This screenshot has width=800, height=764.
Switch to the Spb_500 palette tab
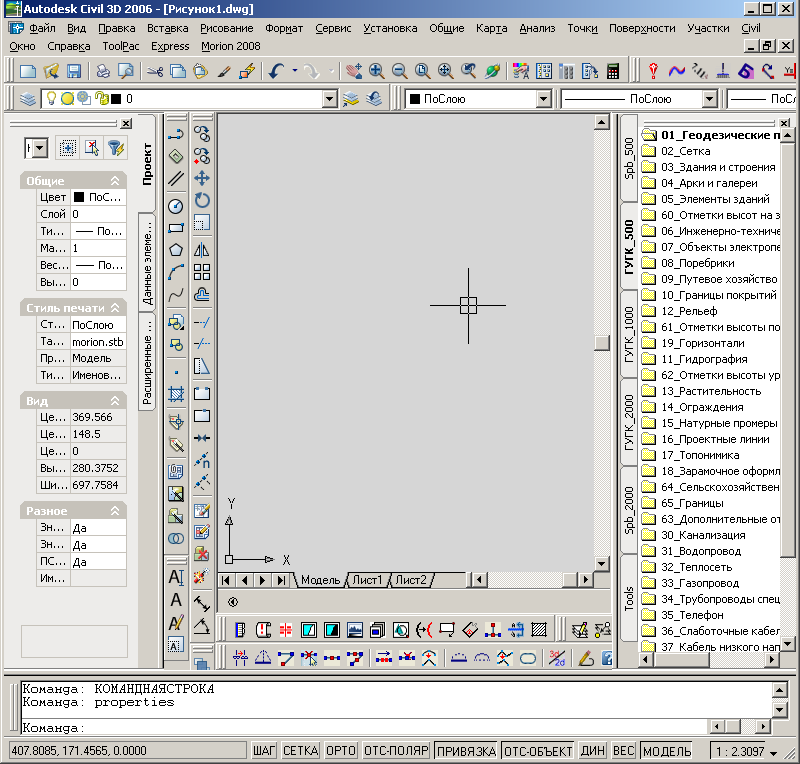pyautogui.click(x=629, y=158)
